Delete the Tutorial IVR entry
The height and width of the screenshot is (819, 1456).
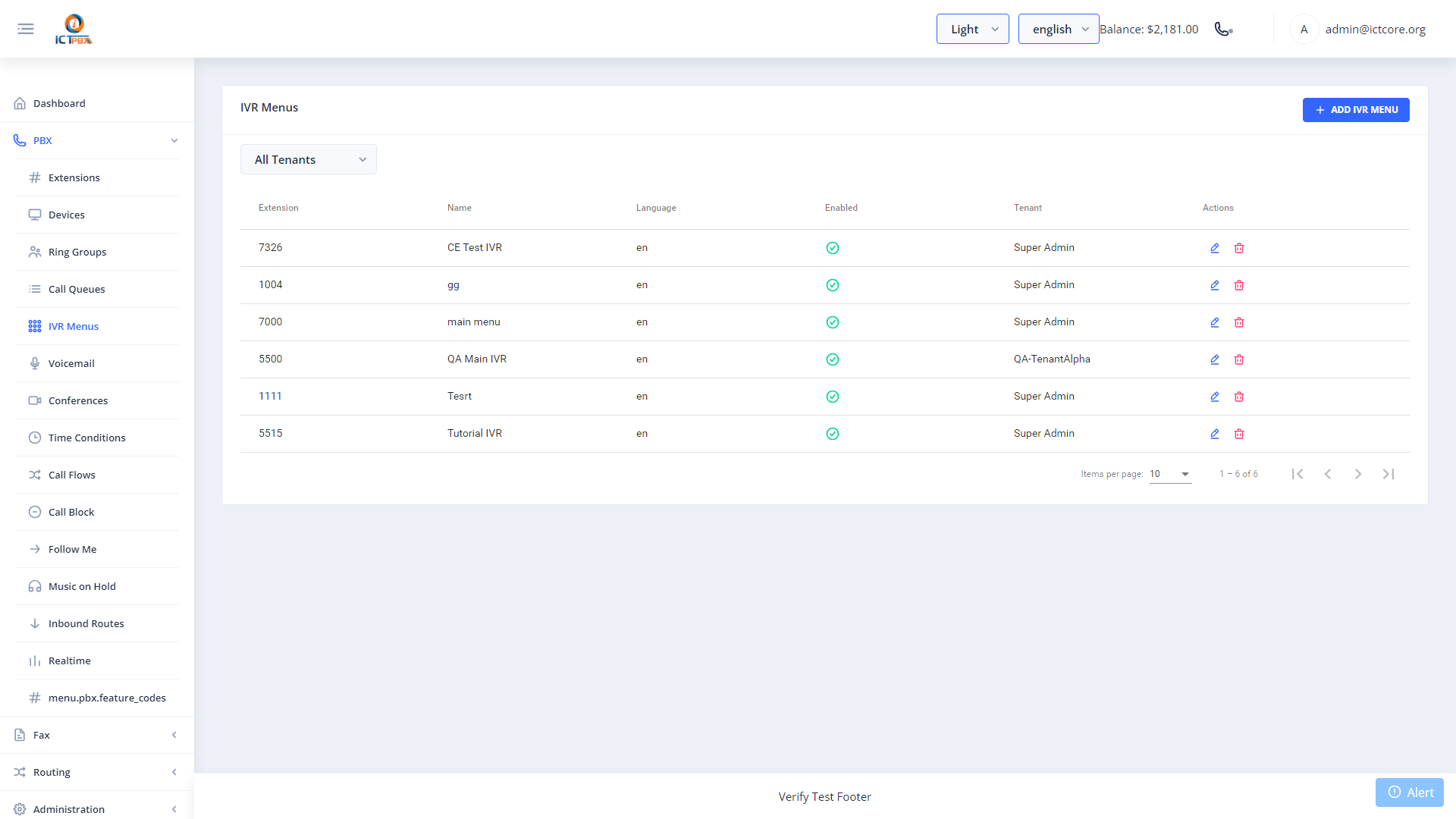tap(1239, 434)
